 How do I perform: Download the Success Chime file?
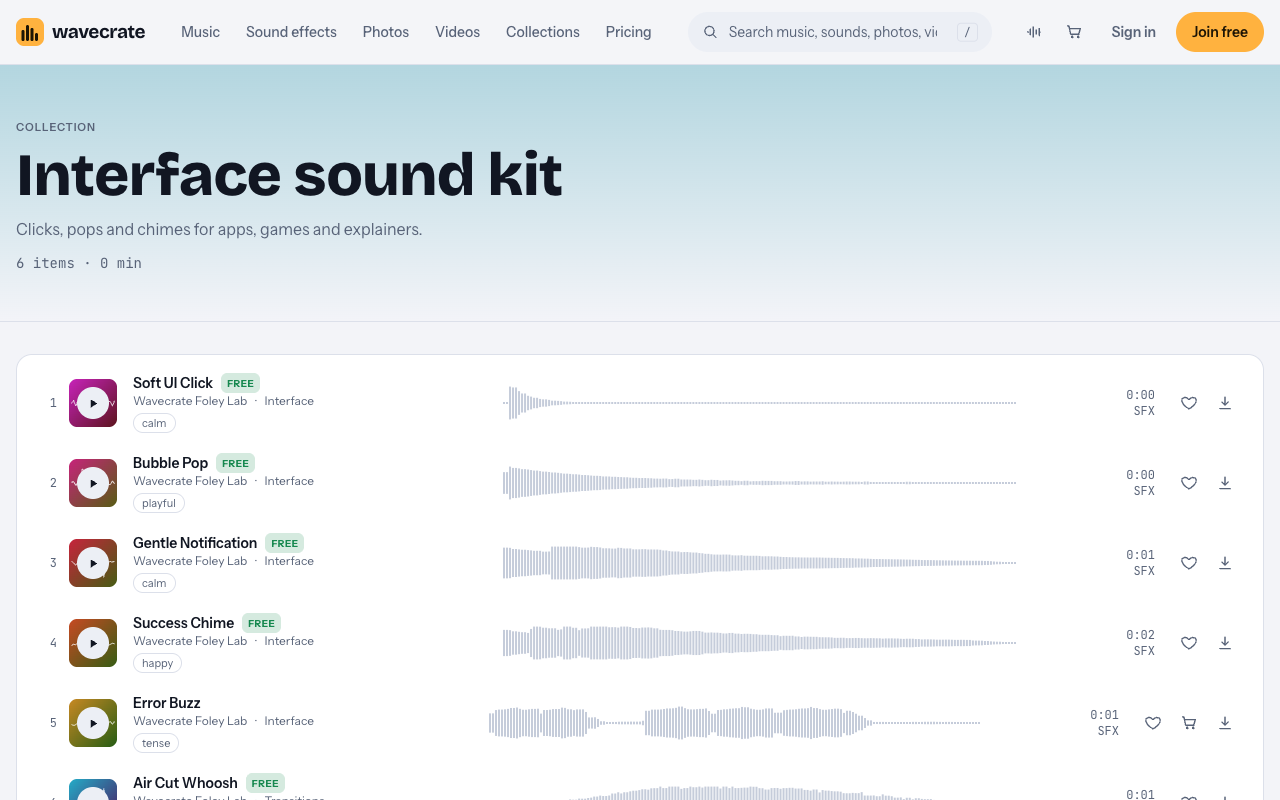[1225, 643]
